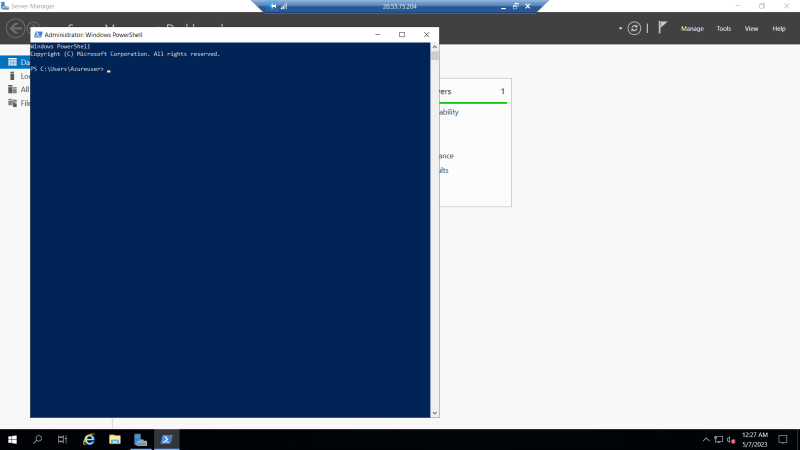The image size is (800, 450).
Task: Minimize the remote desktop session bar
Action: [503, 7]
